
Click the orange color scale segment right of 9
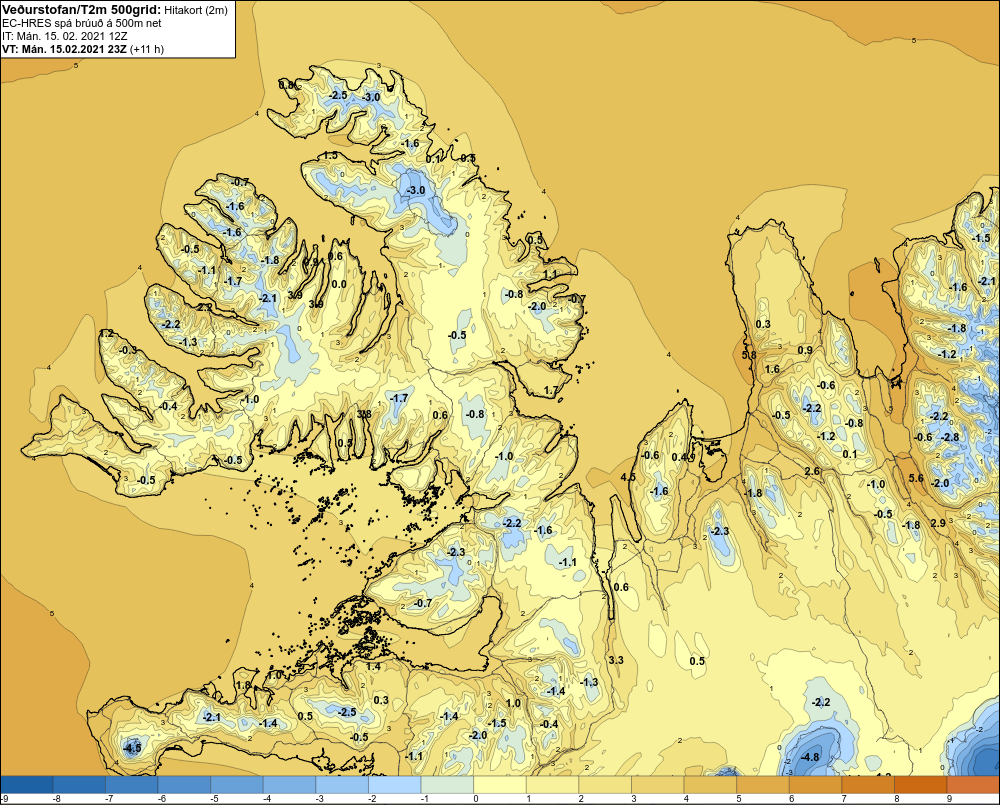973,784
